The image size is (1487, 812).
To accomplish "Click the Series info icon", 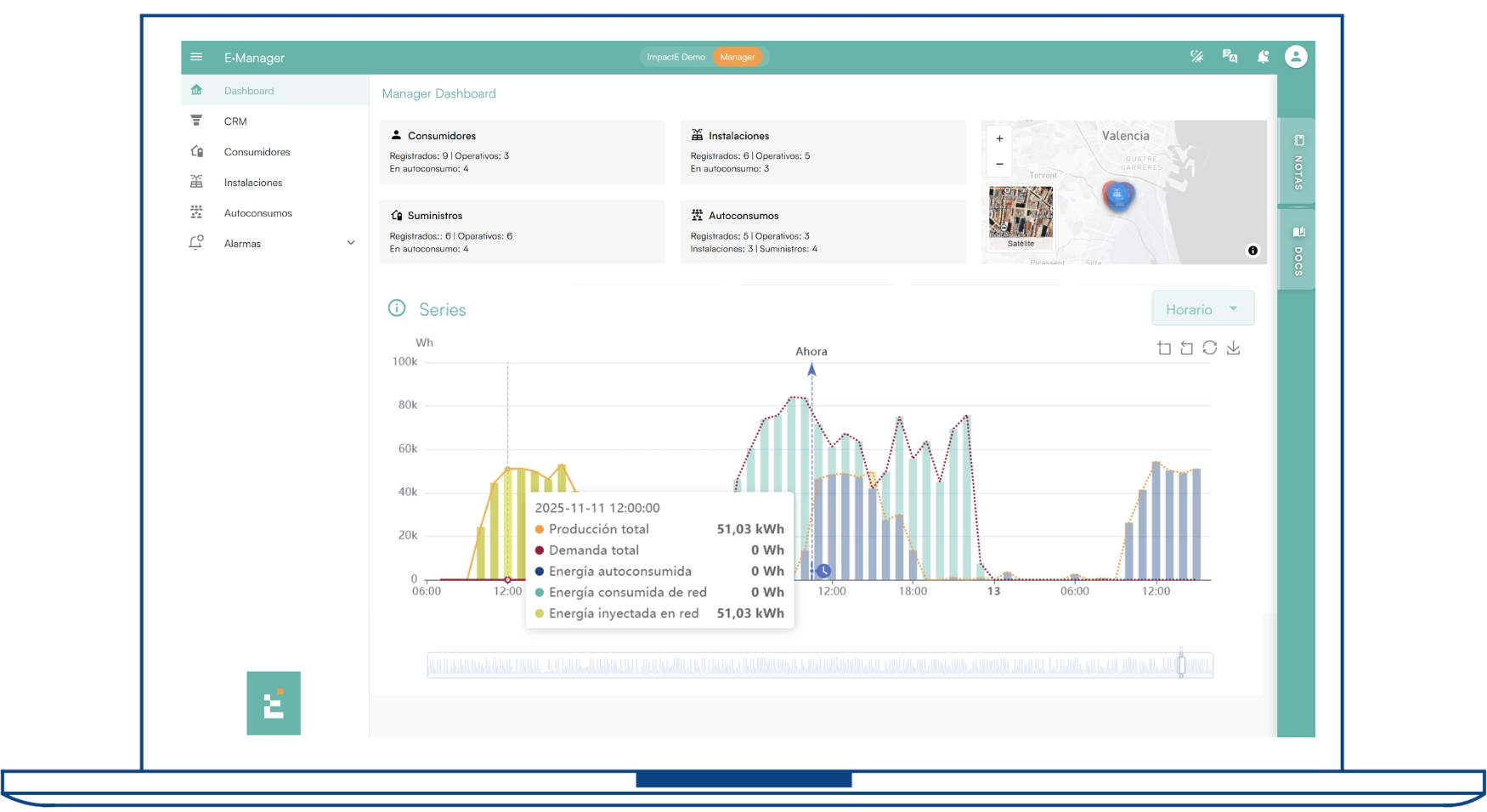I will tap(397, 308).
